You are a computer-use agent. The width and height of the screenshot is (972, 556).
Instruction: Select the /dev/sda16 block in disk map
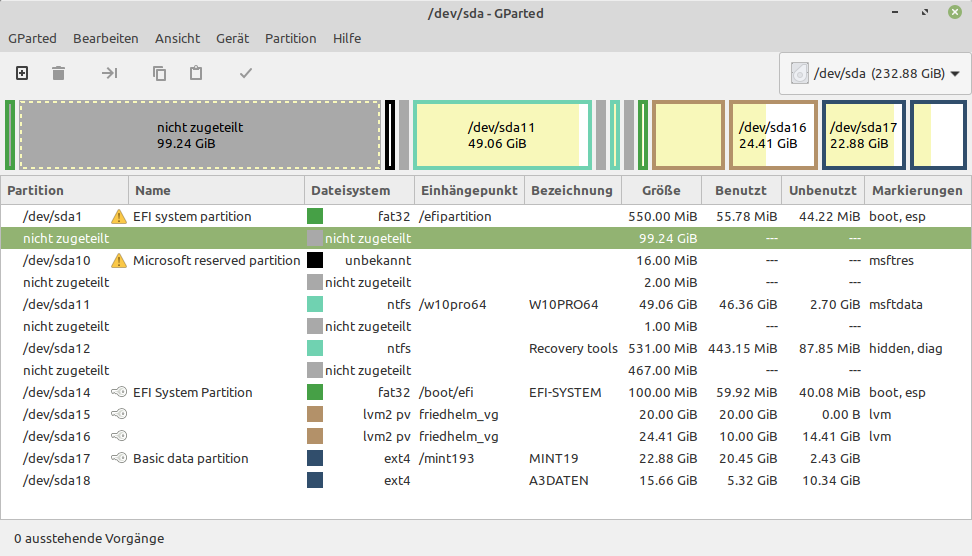[773, 135]
